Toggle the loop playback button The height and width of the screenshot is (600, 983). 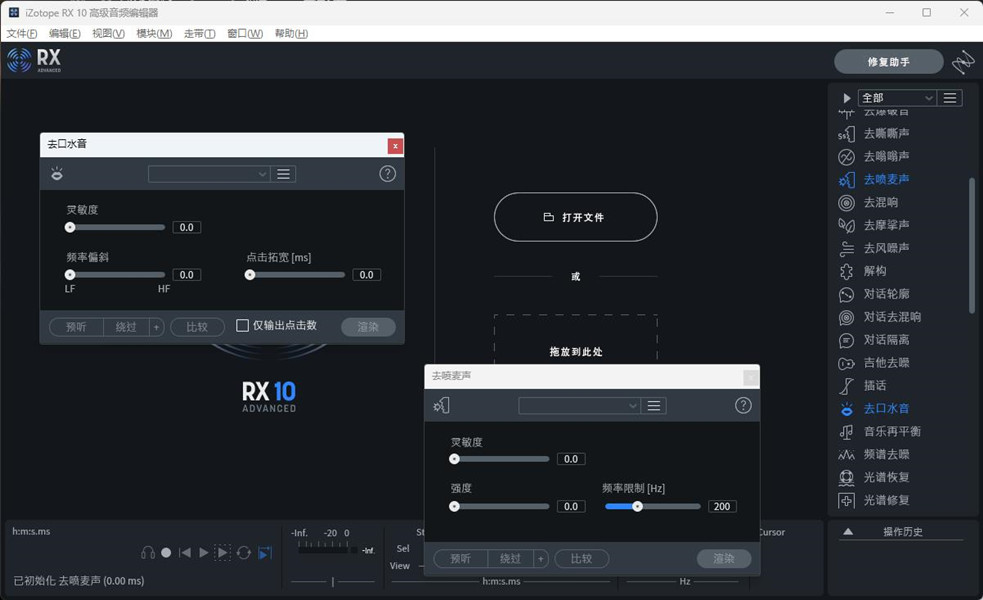point(244,552)
